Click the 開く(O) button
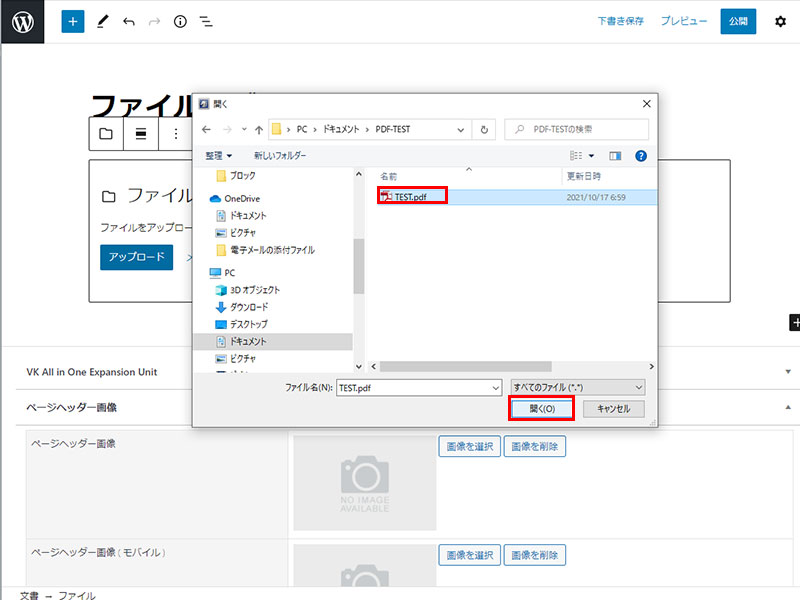The height and width of the screenshot is (600, 800). pos(541,409)
